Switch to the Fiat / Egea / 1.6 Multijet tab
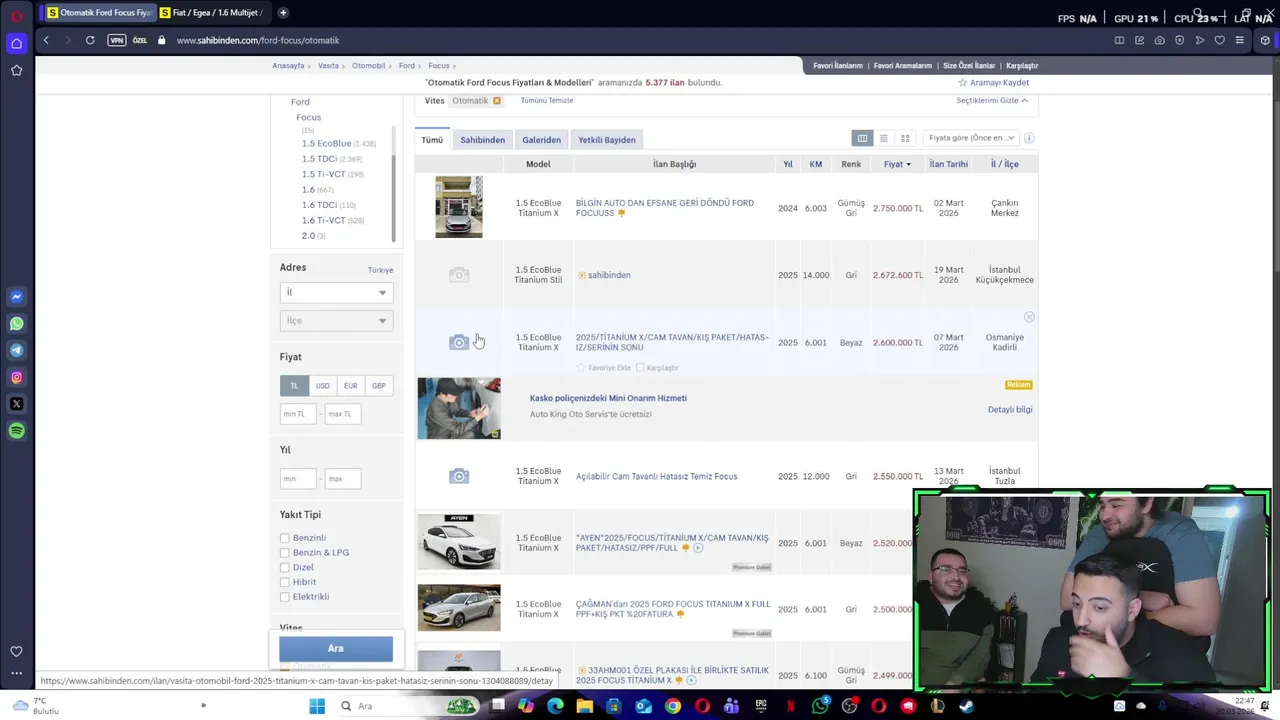The height and width of the screenshot is (720, 1280). [211, 13]
